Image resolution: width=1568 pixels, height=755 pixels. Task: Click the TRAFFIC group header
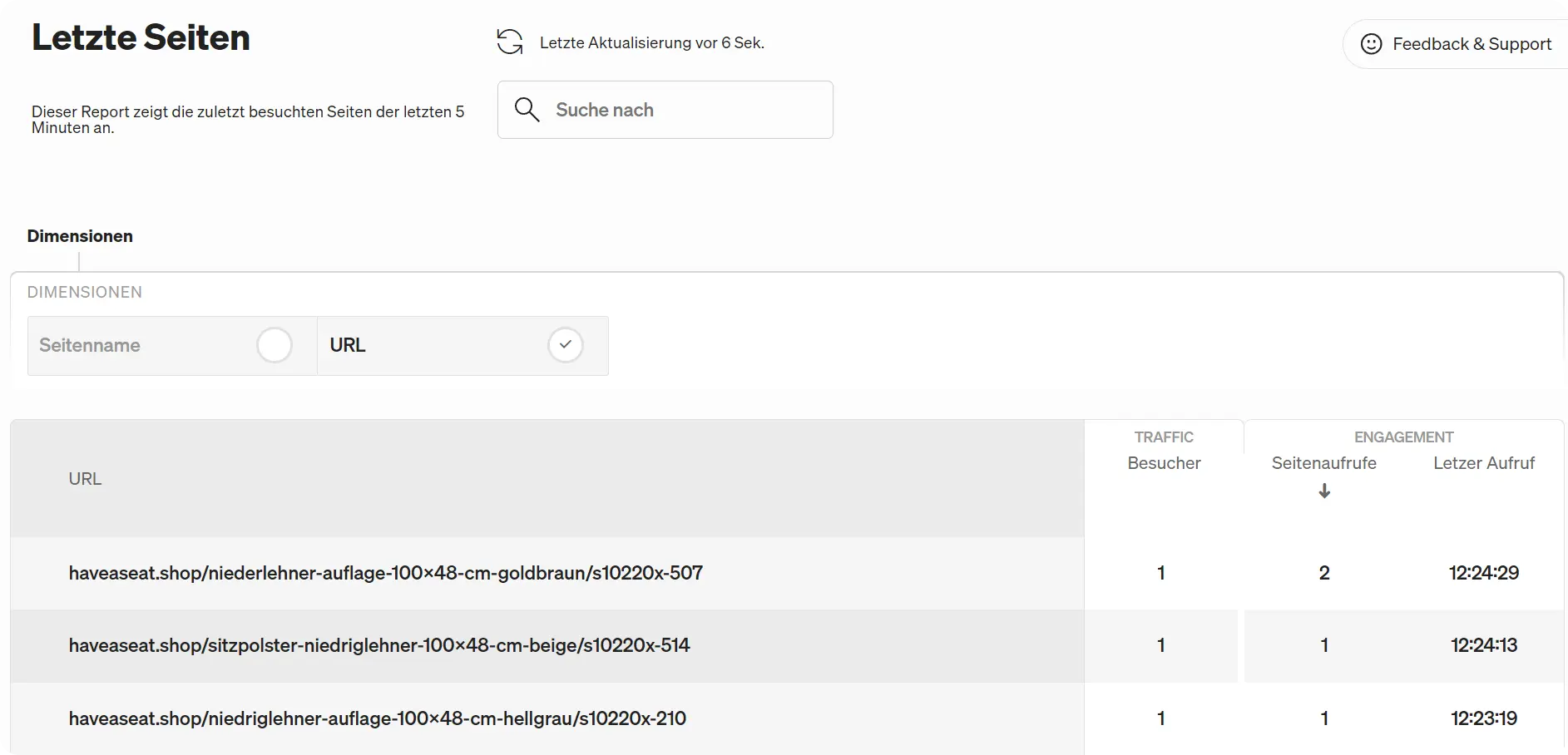1164,437
